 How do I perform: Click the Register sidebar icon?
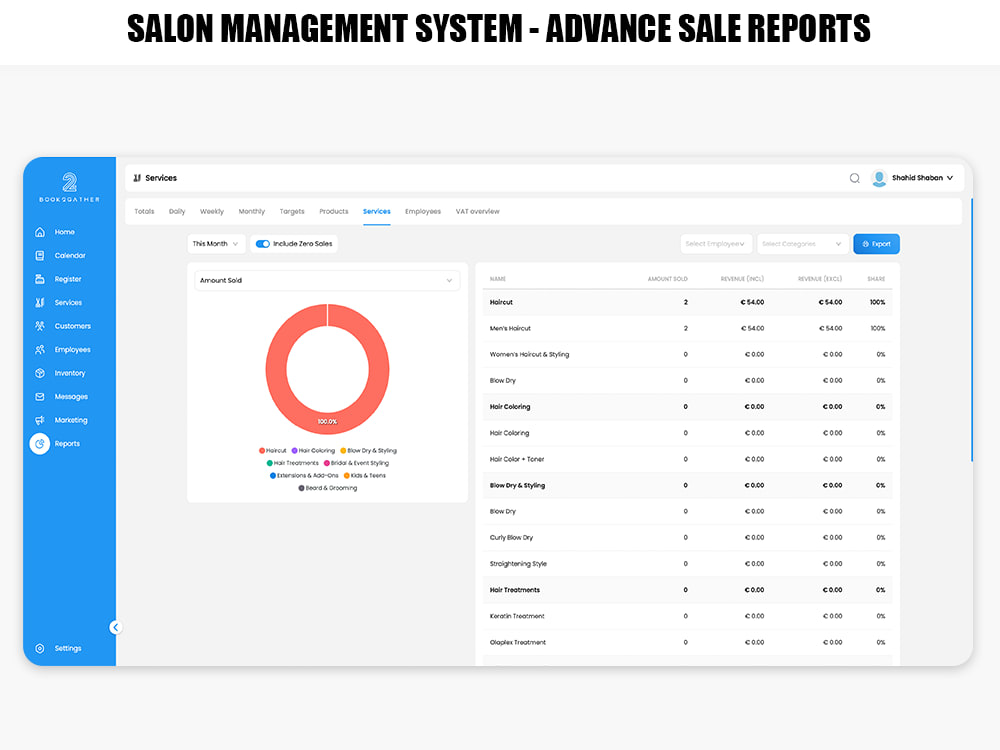click(40, 279)
